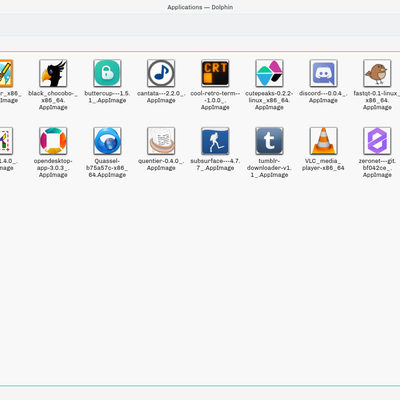The image size is (400, 400).
Task: Click the VLC media player cone icon
Action: (x=323, y=141)
